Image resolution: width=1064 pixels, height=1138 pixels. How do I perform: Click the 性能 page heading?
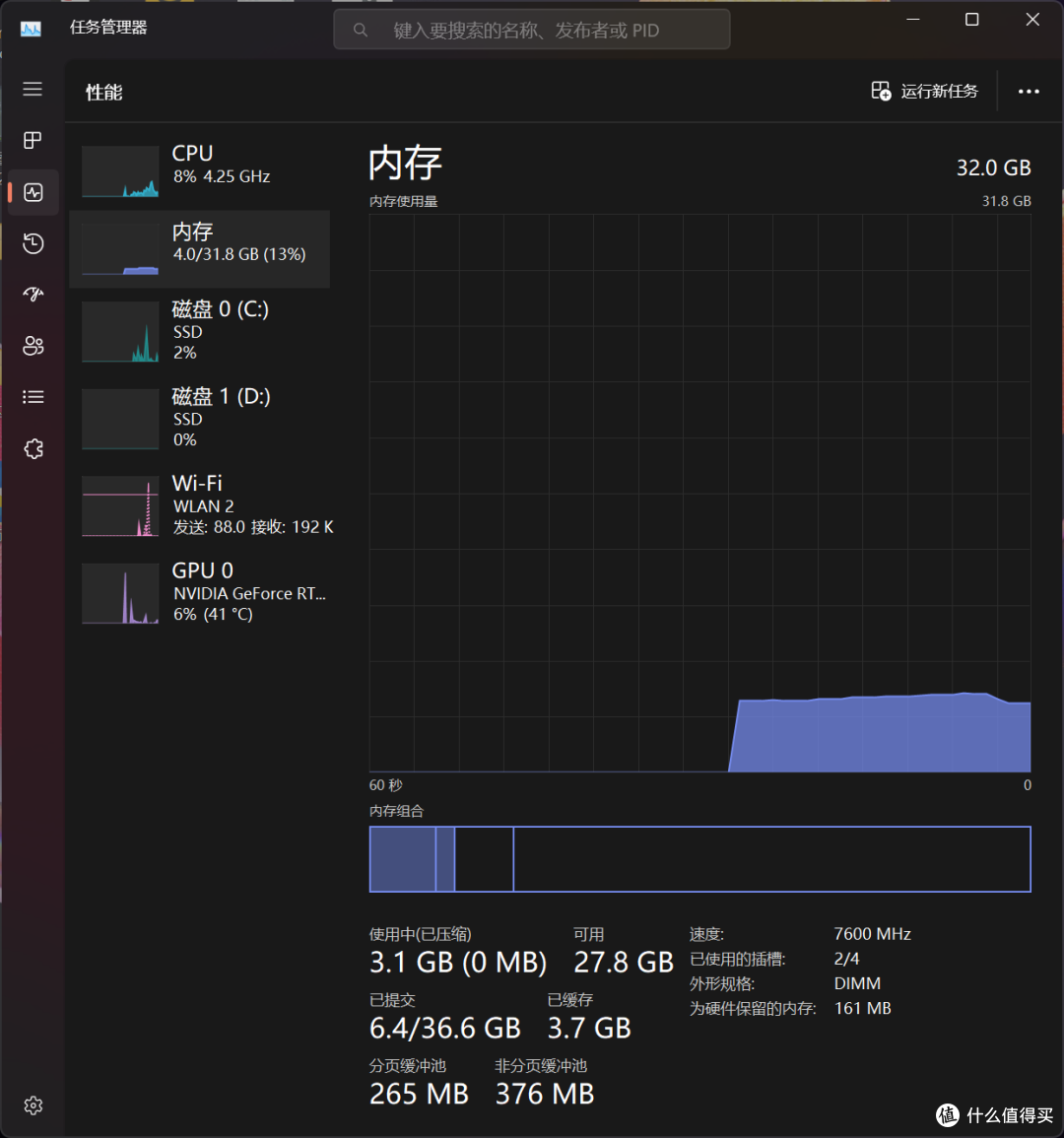[104, 93]
